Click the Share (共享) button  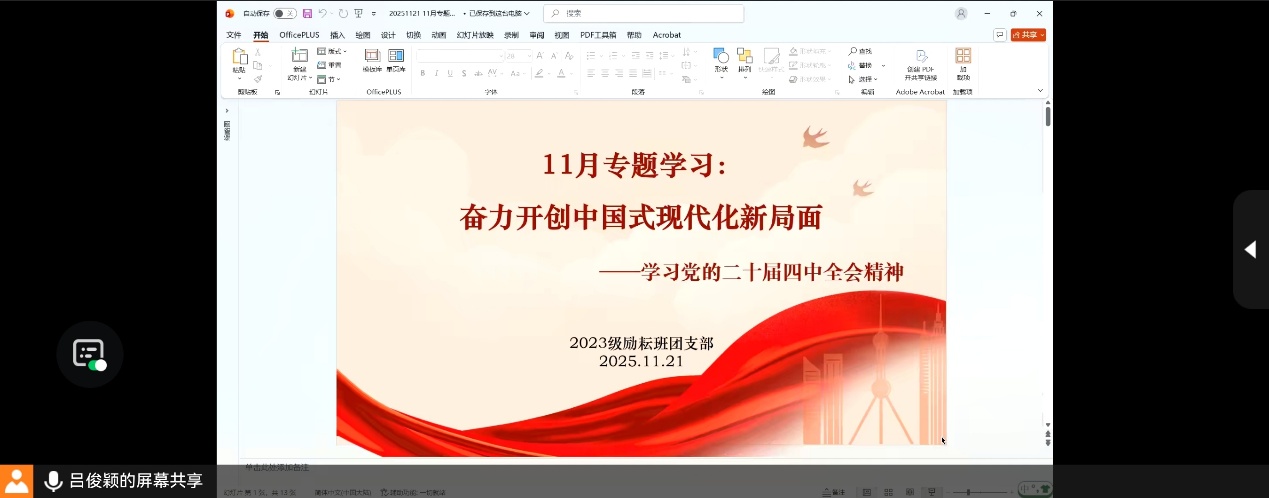[1028, 35]
